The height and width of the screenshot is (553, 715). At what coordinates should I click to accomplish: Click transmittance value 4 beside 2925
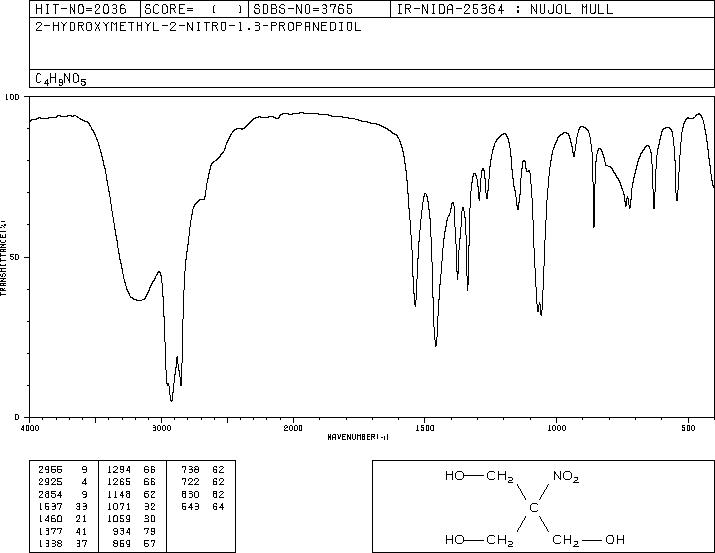click(x=84, y=482)
